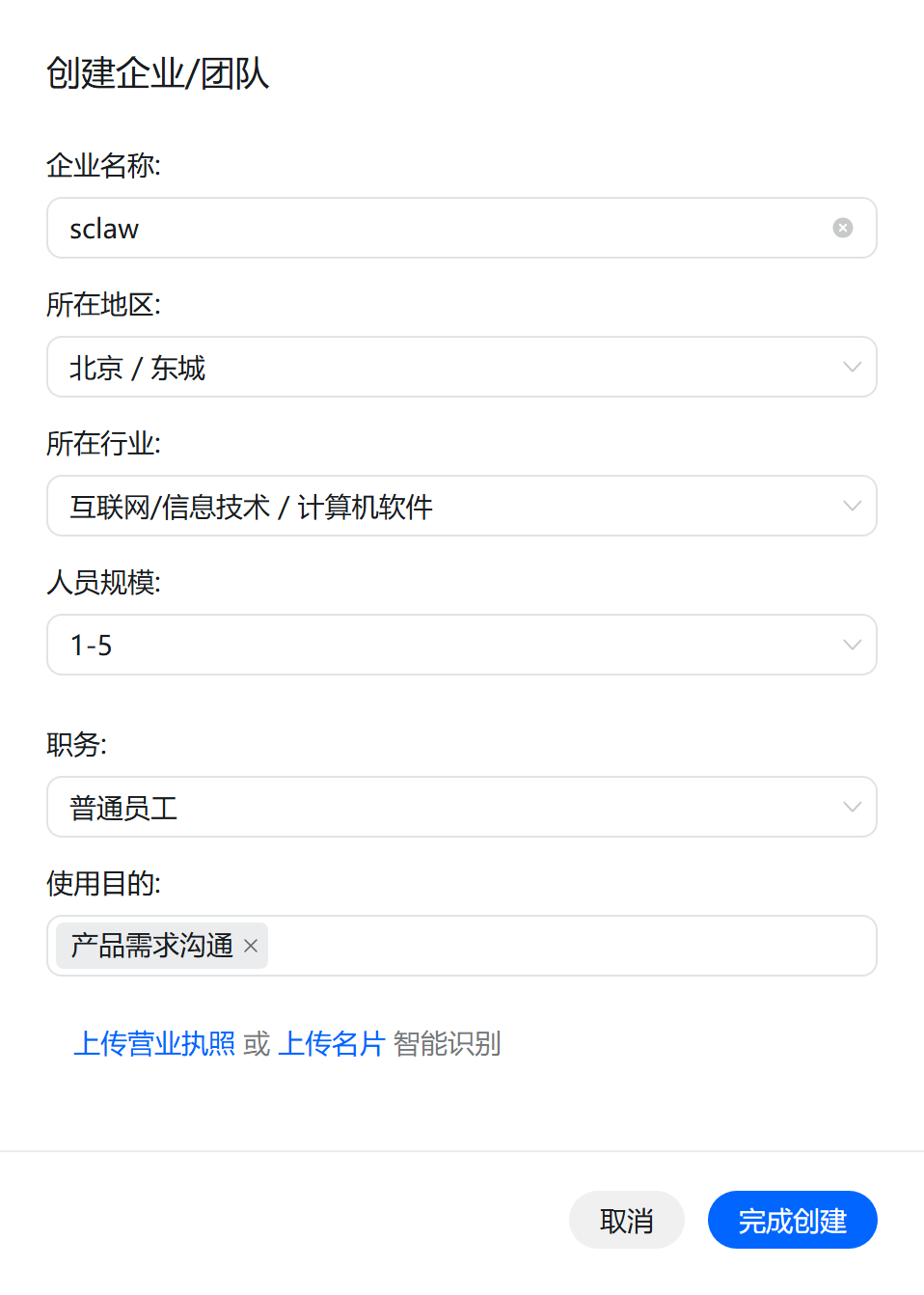The width and height of the screenshot is (924, 1295).
Task: Click the 创建企业/团队 dialog title
Action: click(x=157, y=73)
